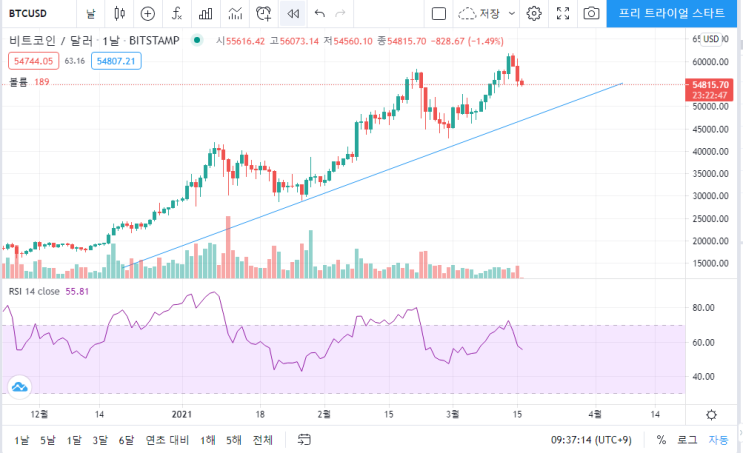Select the 6달 range

click(x=126, y=440)
